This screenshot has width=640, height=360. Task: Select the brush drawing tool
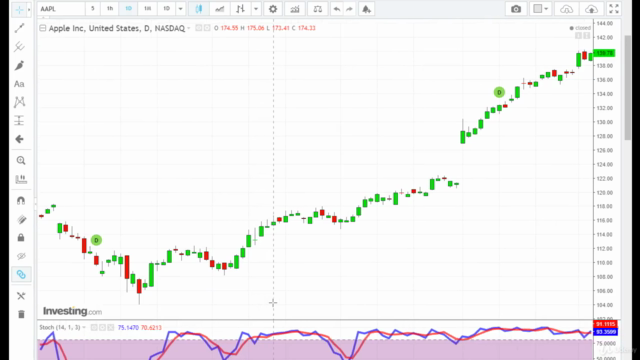point(19,65)
